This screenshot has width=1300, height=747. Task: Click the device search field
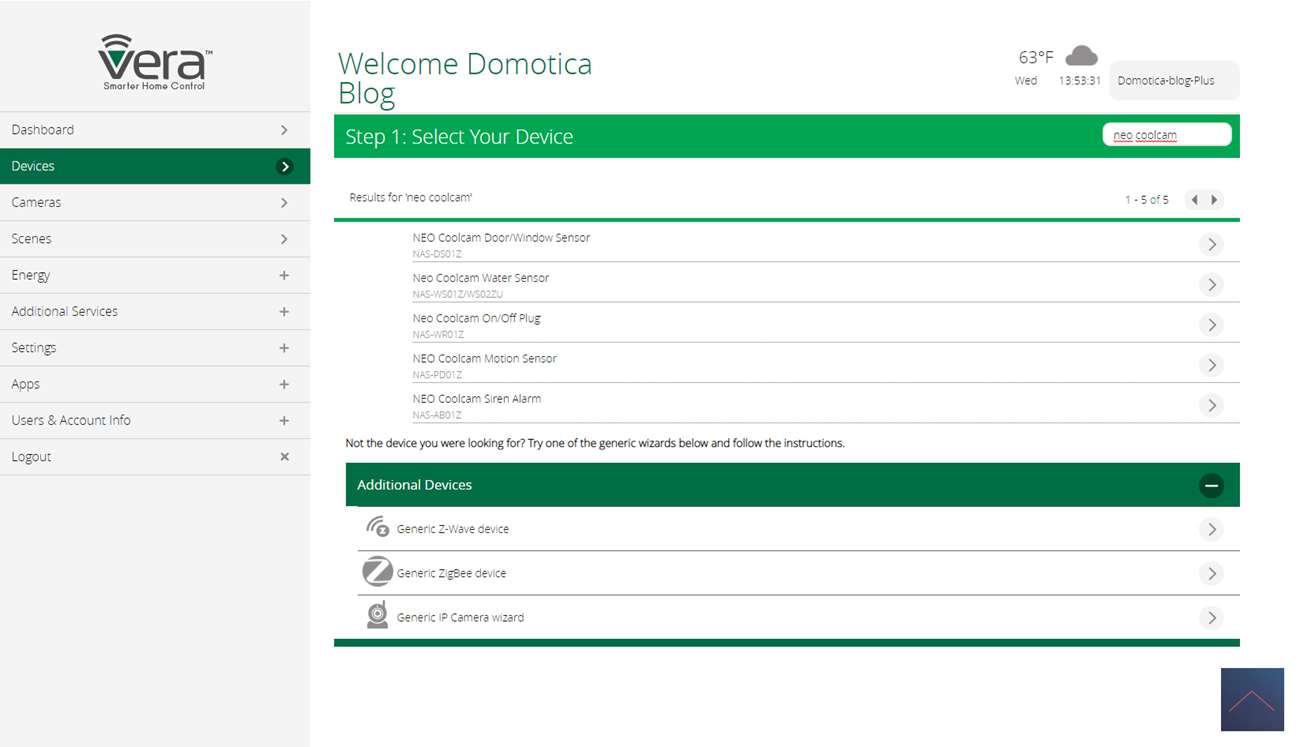coord(1166,135)
